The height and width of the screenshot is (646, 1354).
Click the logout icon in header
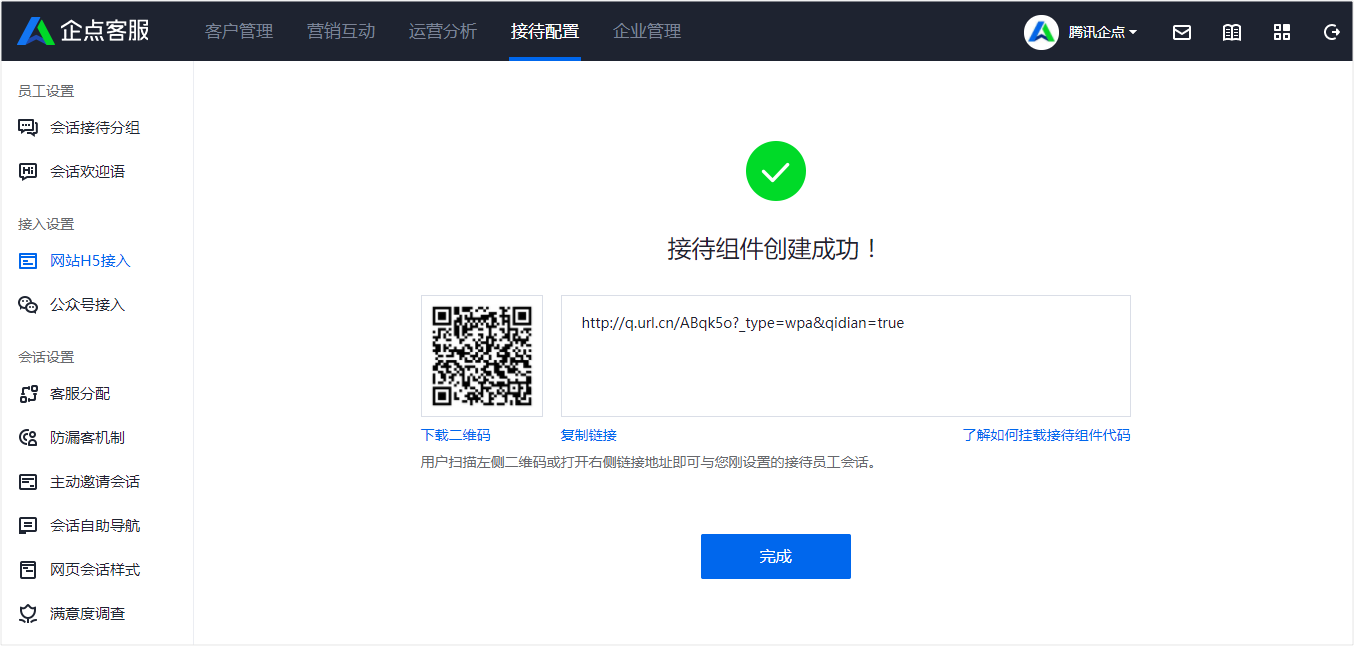(1331, 32)
